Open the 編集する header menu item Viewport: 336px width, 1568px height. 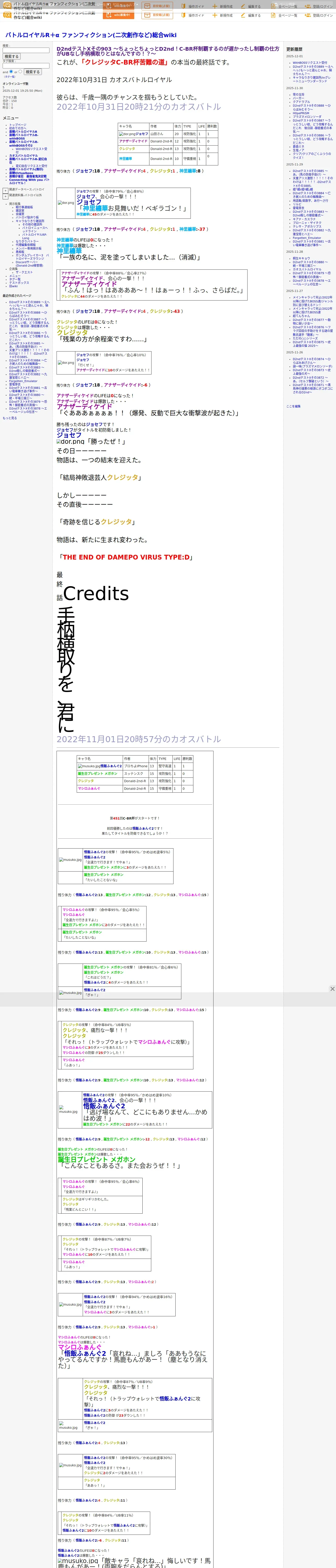tap(254, 15)
